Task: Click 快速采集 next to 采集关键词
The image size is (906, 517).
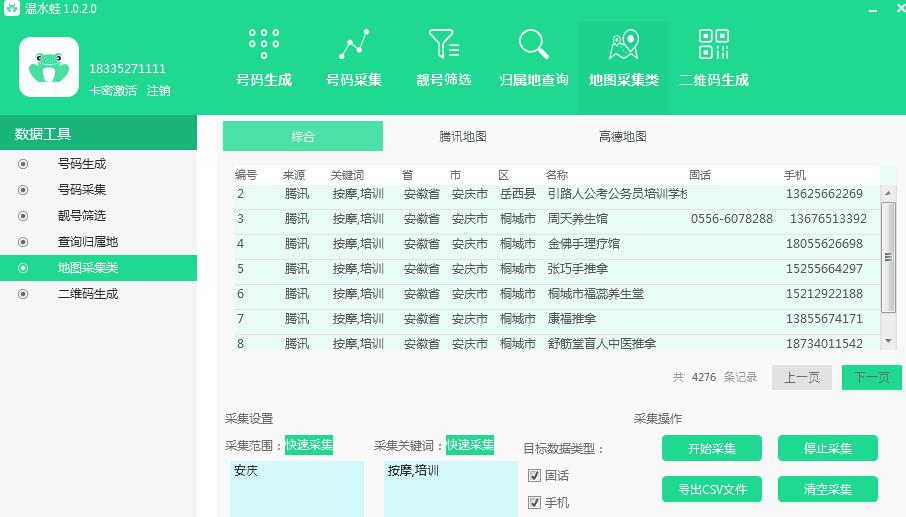Action: (x=470, y=445)
